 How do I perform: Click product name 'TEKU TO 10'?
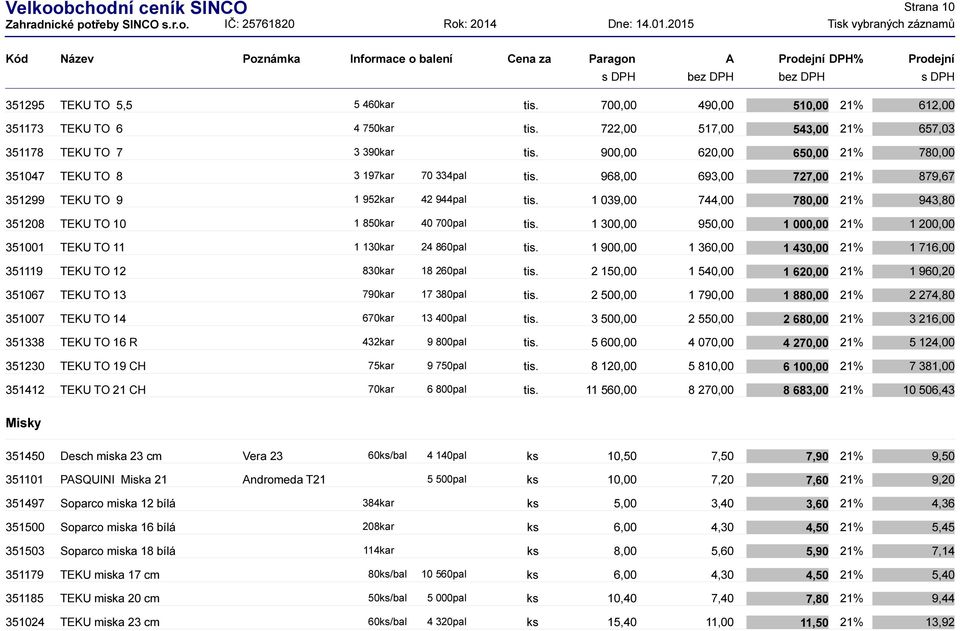93,224
